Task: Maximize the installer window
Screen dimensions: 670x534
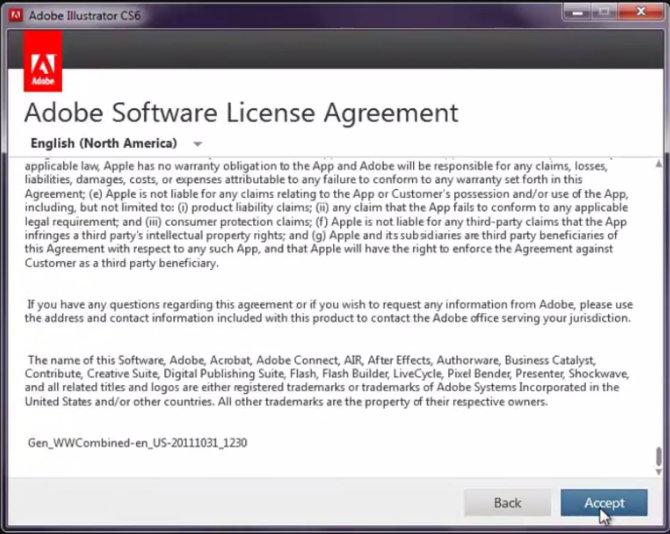Action: (x=604, y=12)
